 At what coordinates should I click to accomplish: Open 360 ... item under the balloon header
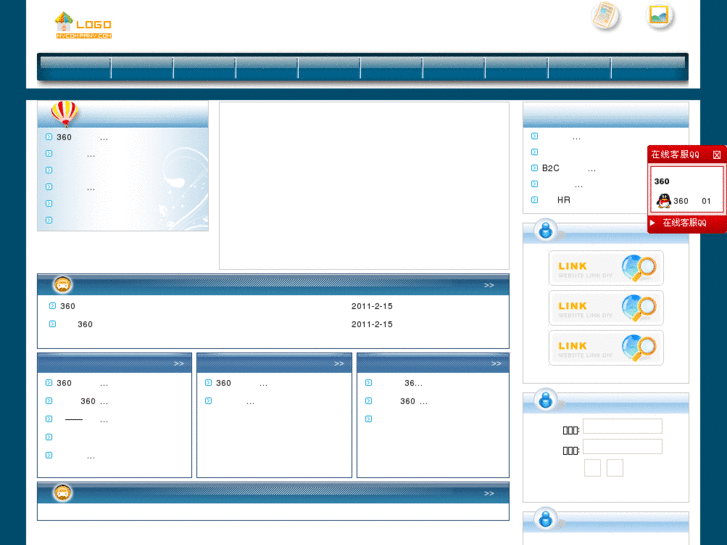(x=82, y=137)
